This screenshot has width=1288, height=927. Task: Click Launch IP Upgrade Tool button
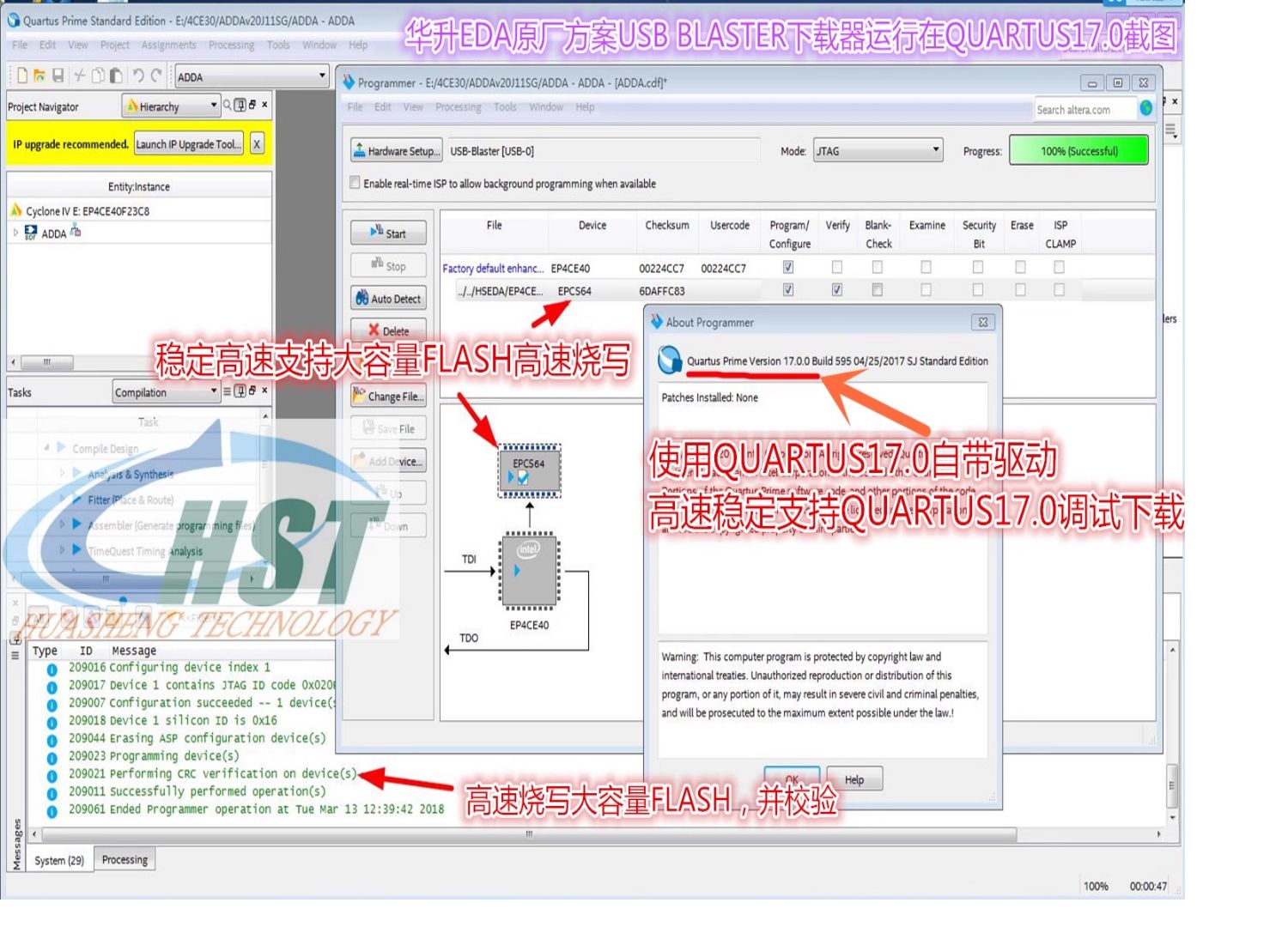click(188, 144)
